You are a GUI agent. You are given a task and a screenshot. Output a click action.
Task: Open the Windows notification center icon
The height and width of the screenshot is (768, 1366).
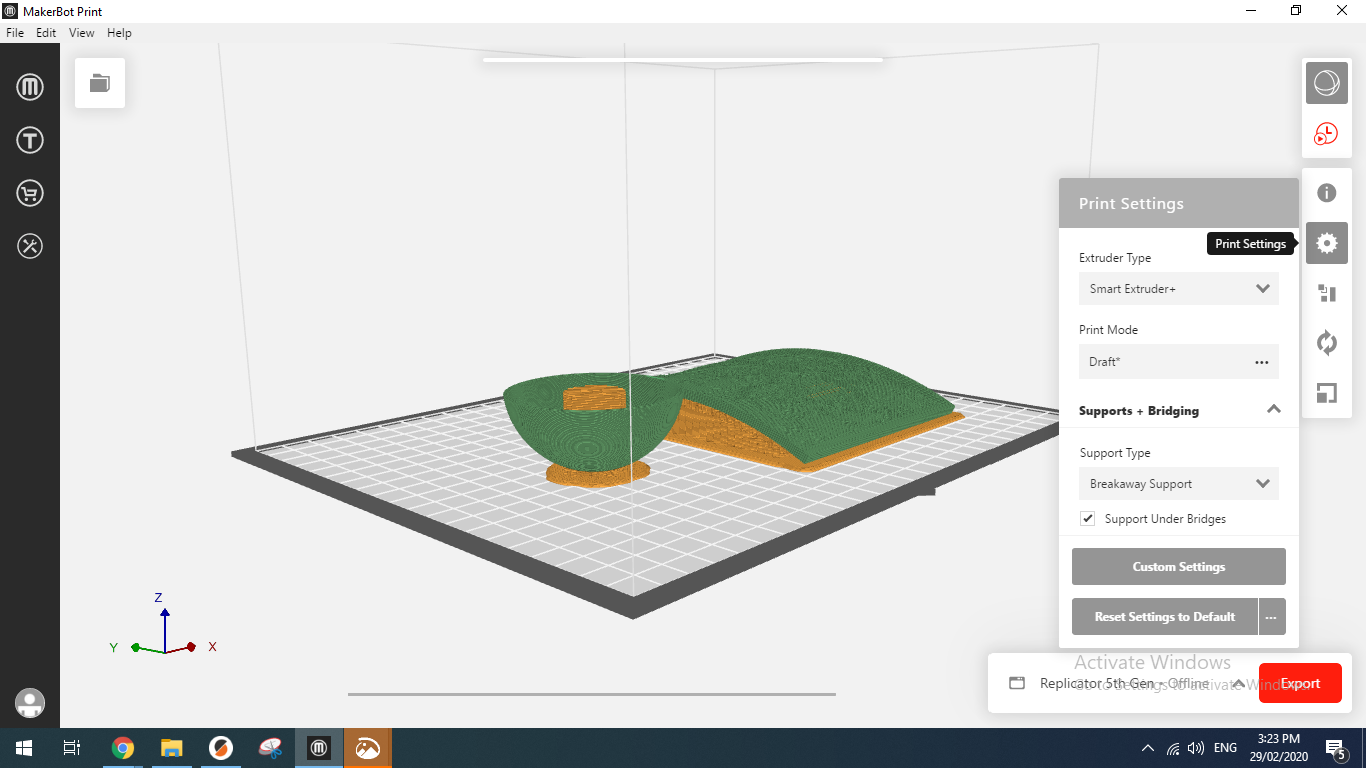click(x=1335, y=748)
